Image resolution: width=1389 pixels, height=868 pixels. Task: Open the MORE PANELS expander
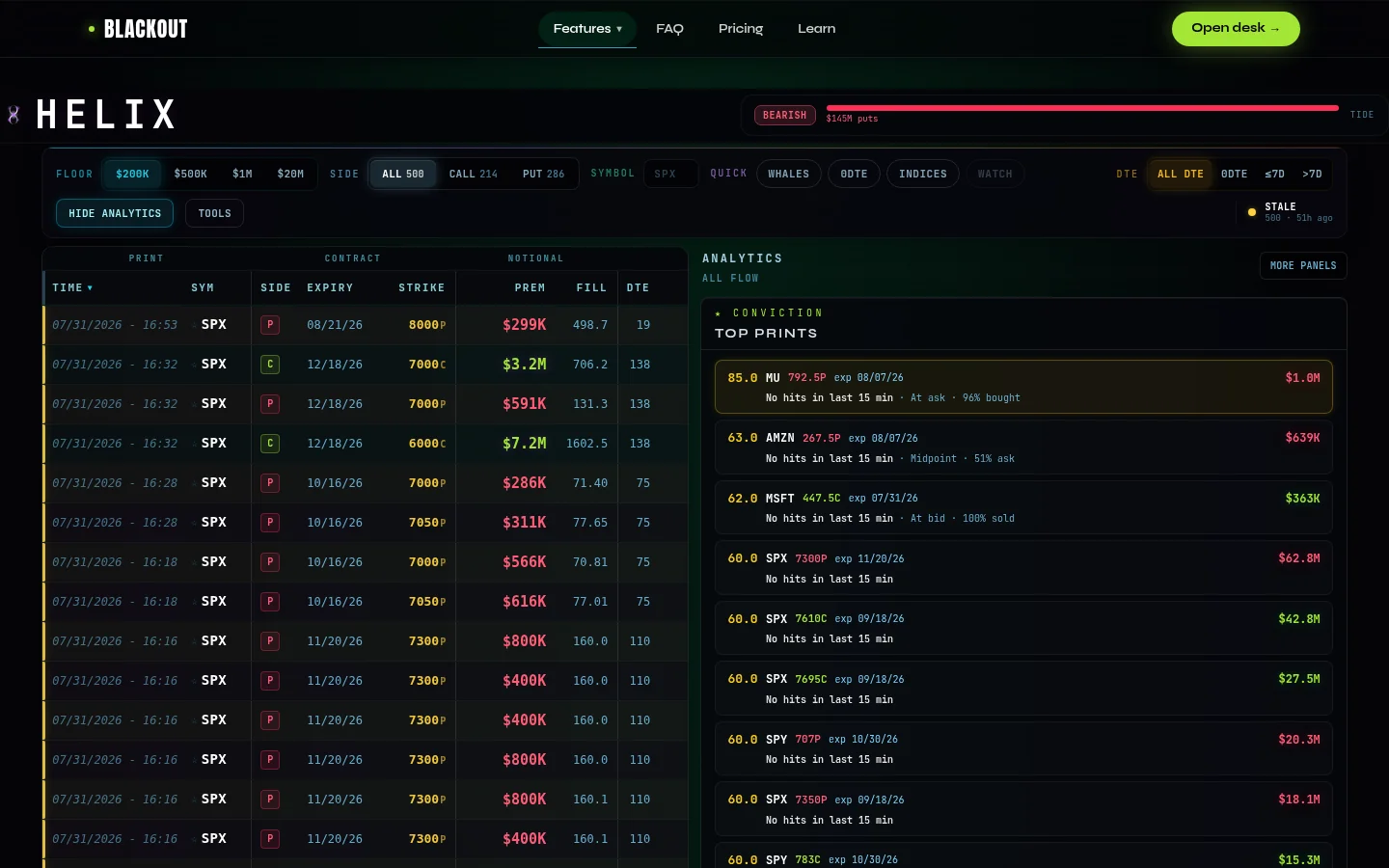[1303, 266]
